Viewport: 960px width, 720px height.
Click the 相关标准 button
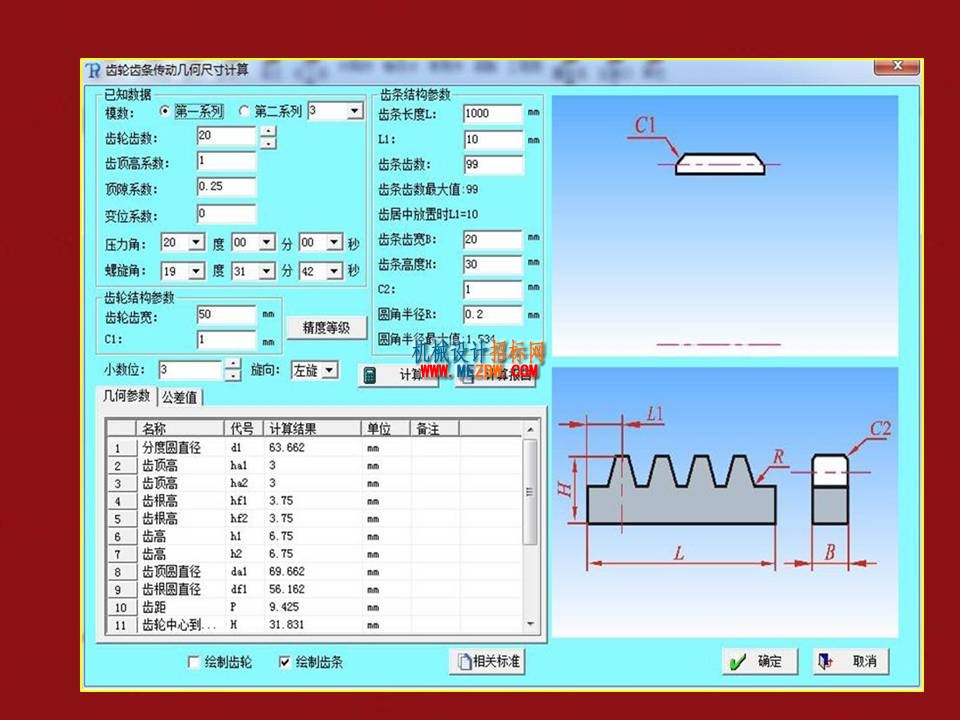(x=487, y=661)
